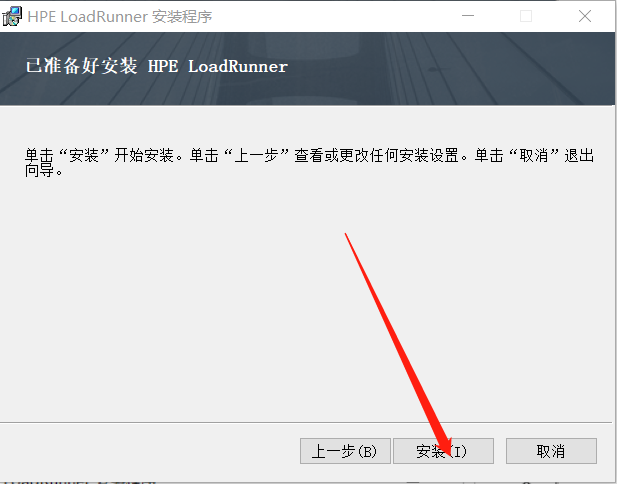Click the “取消” phrase inside the instructions

tap(534, 155)
